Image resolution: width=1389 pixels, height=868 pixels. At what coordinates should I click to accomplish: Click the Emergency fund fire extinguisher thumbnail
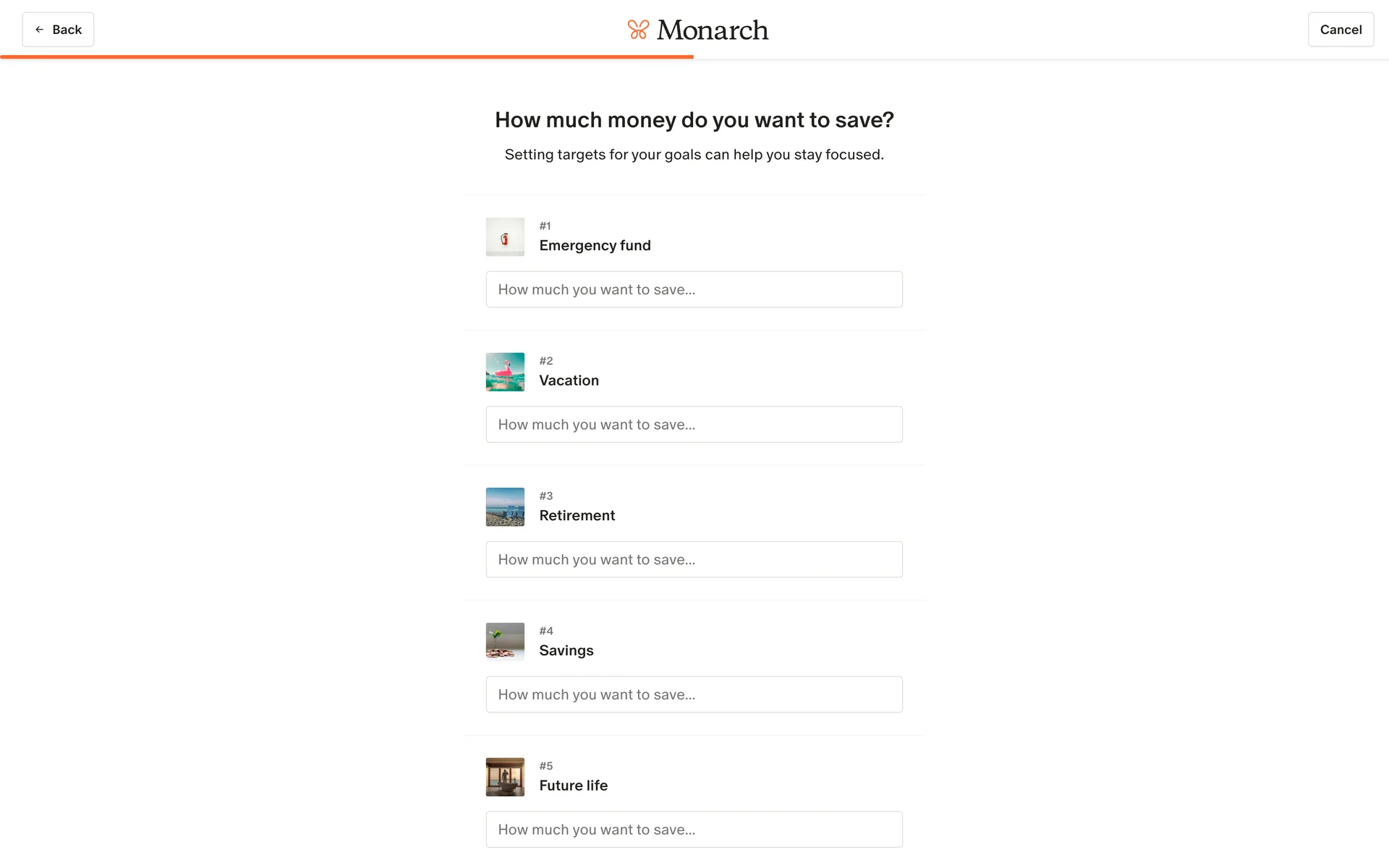click(505, 237)
